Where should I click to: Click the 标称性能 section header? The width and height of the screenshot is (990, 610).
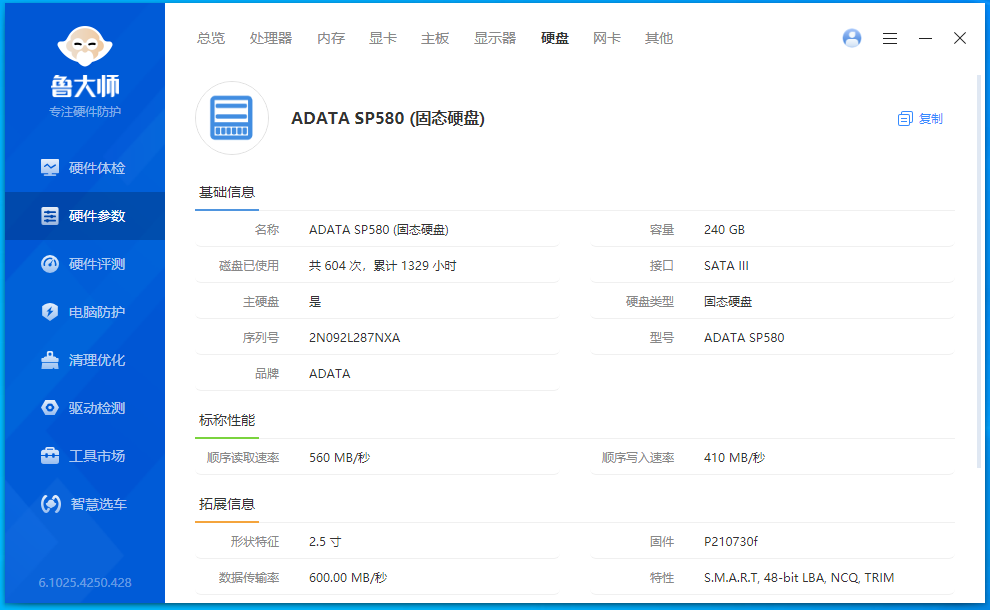click(227, 421)
